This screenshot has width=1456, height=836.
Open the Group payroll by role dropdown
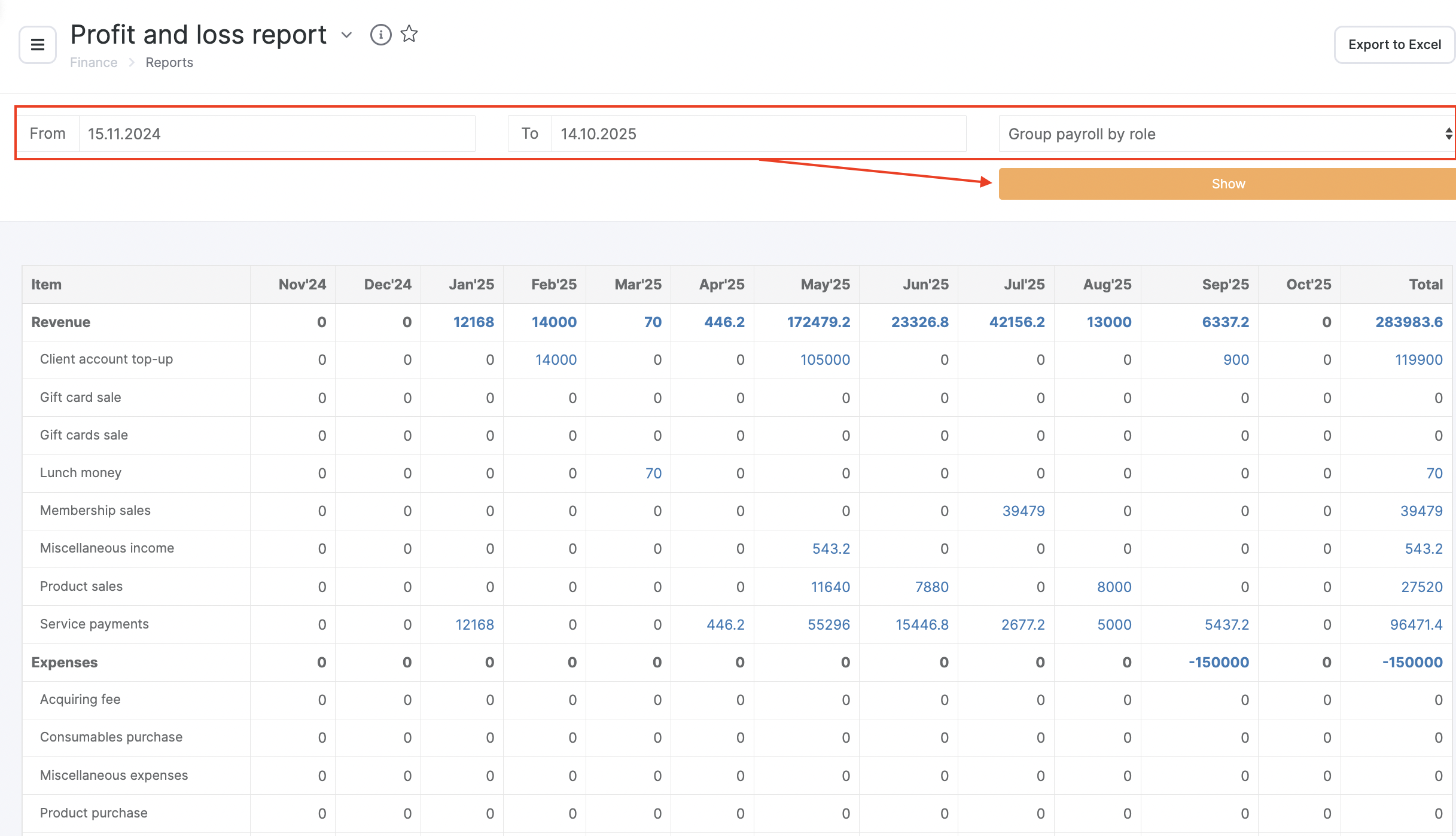(x=1226, y=134)
